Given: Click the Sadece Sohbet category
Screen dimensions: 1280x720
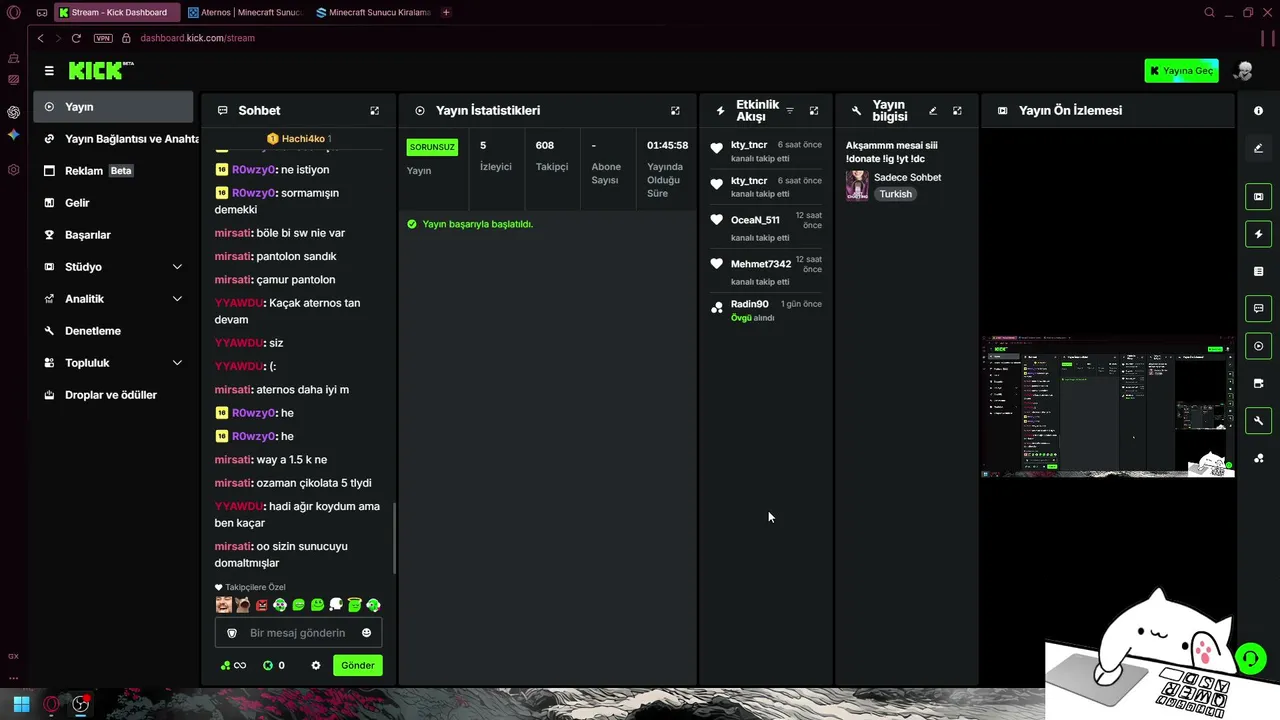Looking at the screenshot, I should (907, 177).
